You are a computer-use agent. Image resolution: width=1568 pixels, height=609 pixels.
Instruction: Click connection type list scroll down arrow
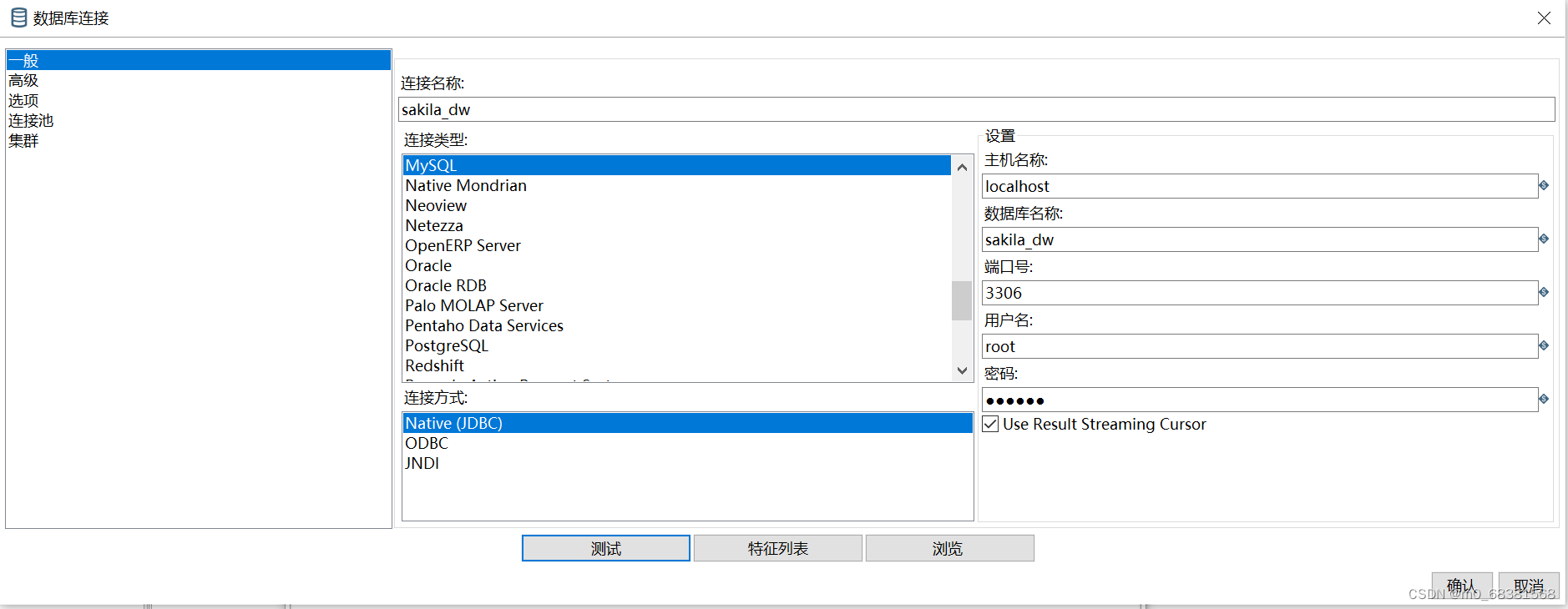click(x=962, y=370)
